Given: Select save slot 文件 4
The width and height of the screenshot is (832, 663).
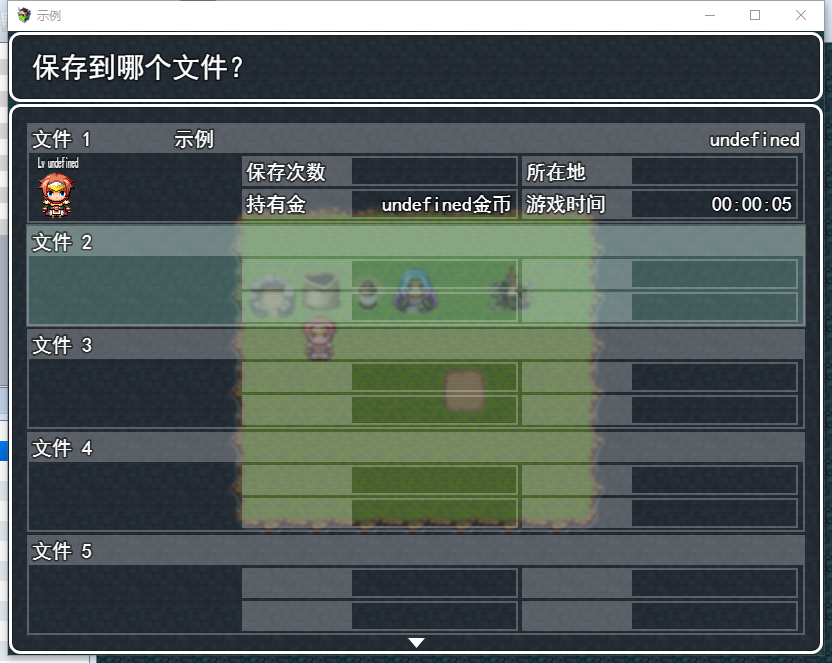Looking at the screenshot, I should (416, 482).
